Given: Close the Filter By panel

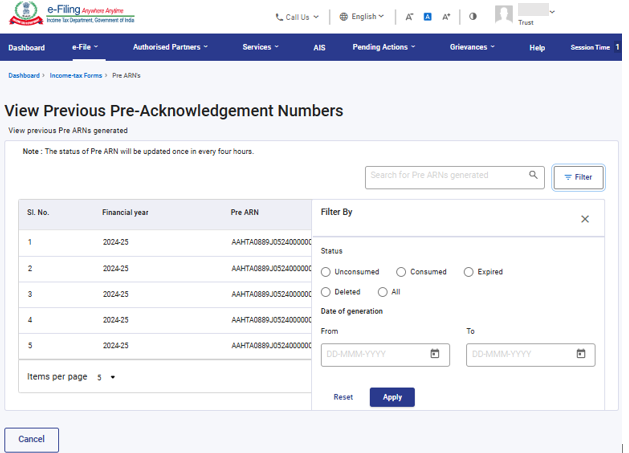Looking at the screenshot, I should 585,219.
